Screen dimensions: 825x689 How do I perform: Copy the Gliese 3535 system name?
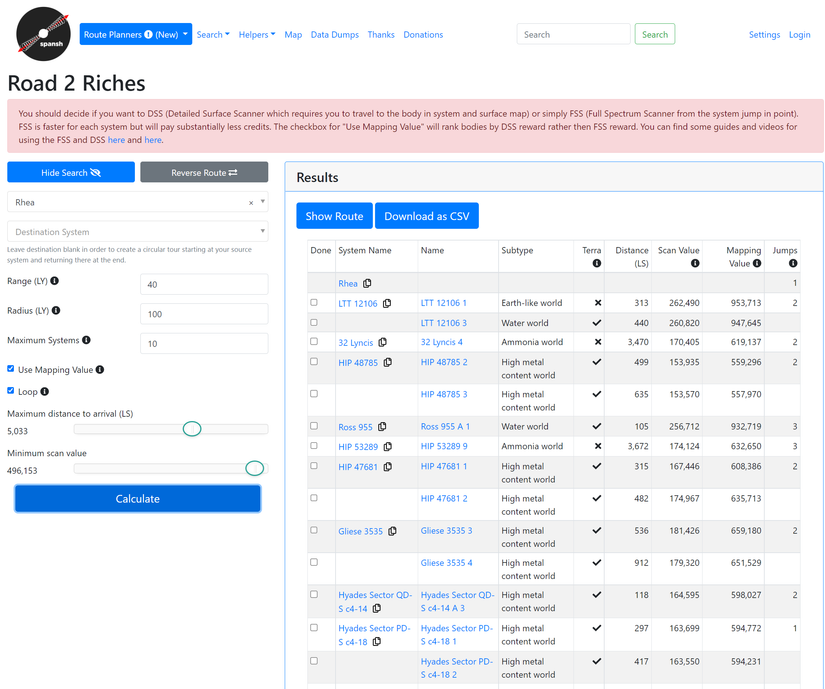point(392,532)
